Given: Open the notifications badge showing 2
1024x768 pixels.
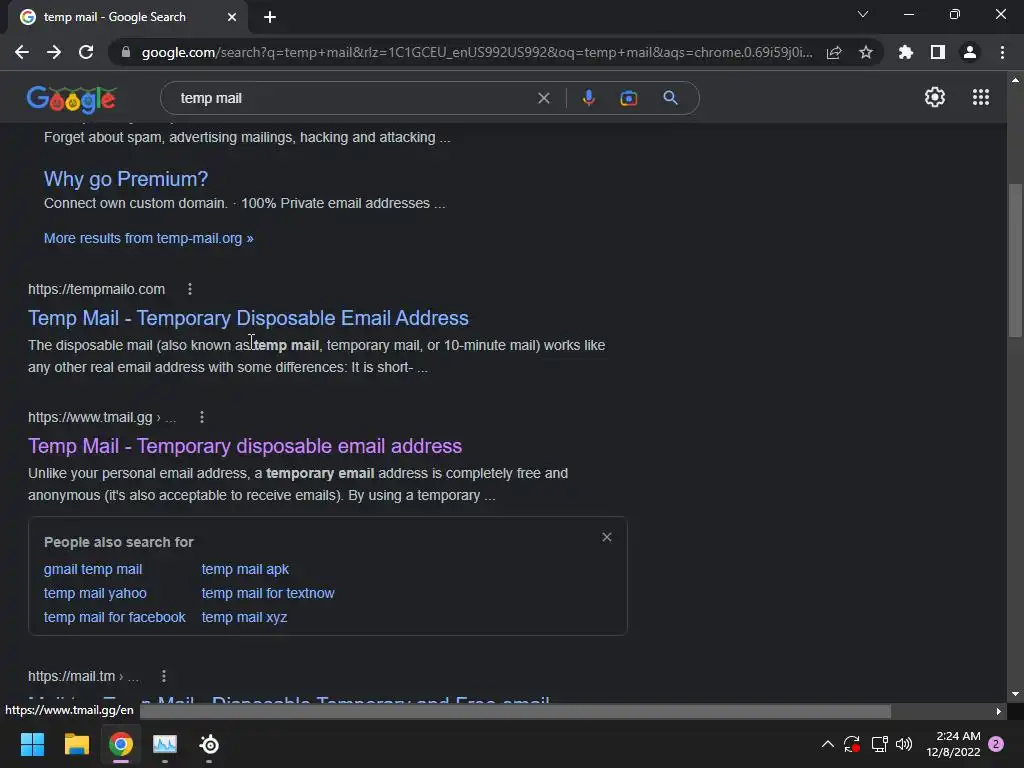Looking at the screenshot, I should click(996, 744).
